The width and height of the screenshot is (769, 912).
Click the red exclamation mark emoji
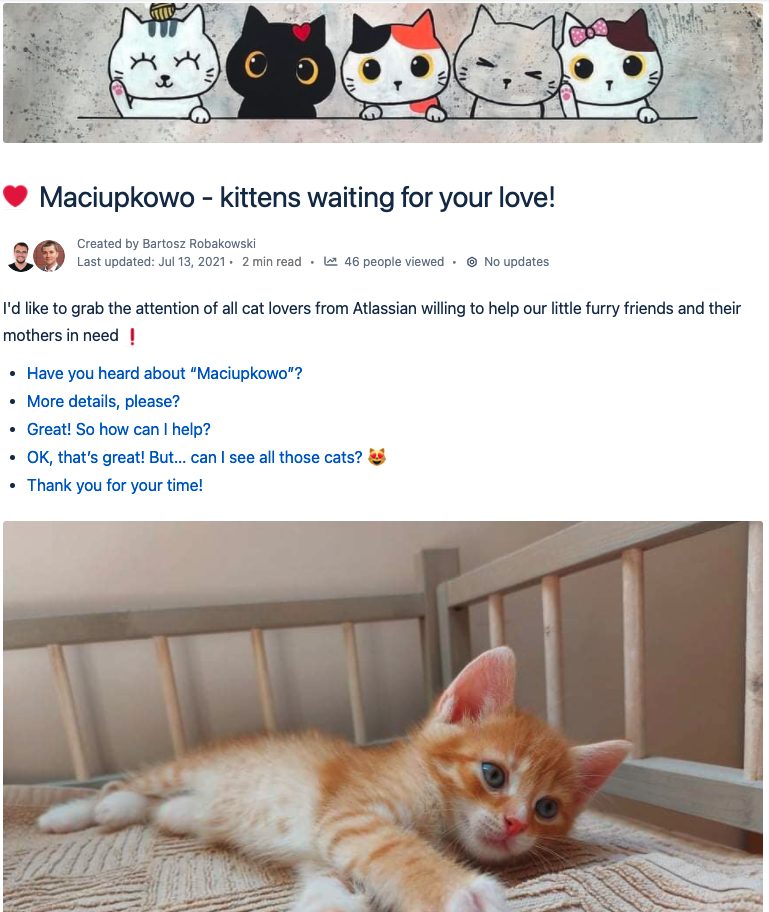click(x=132, y=336)
